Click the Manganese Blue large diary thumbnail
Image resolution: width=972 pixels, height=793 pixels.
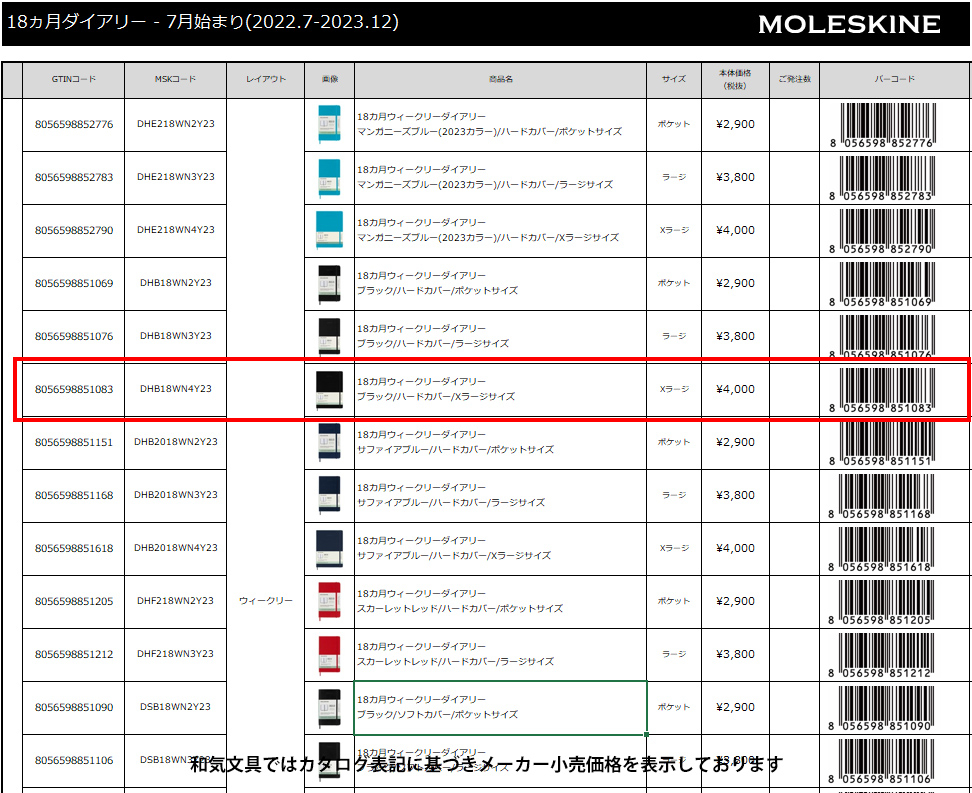[329, 177]
